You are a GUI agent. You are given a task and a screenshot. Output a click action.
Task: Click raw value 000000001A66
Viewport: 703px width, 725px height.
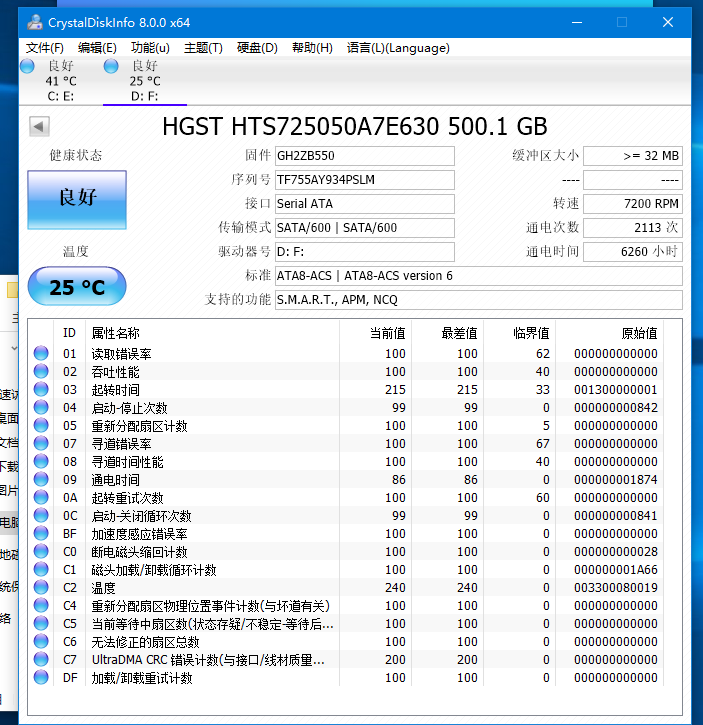point(616,570)
